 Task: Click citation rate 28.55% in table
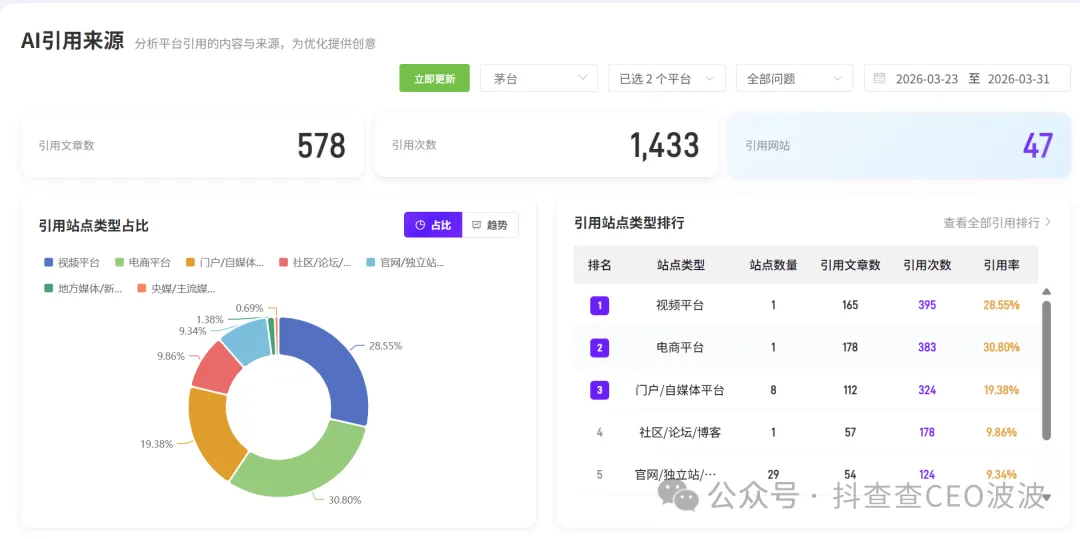tap(1001, 305)
